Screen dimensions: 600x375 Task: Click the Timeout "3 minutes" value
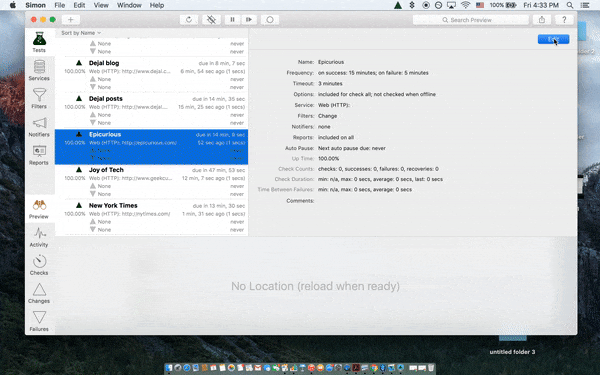[330, 83]
